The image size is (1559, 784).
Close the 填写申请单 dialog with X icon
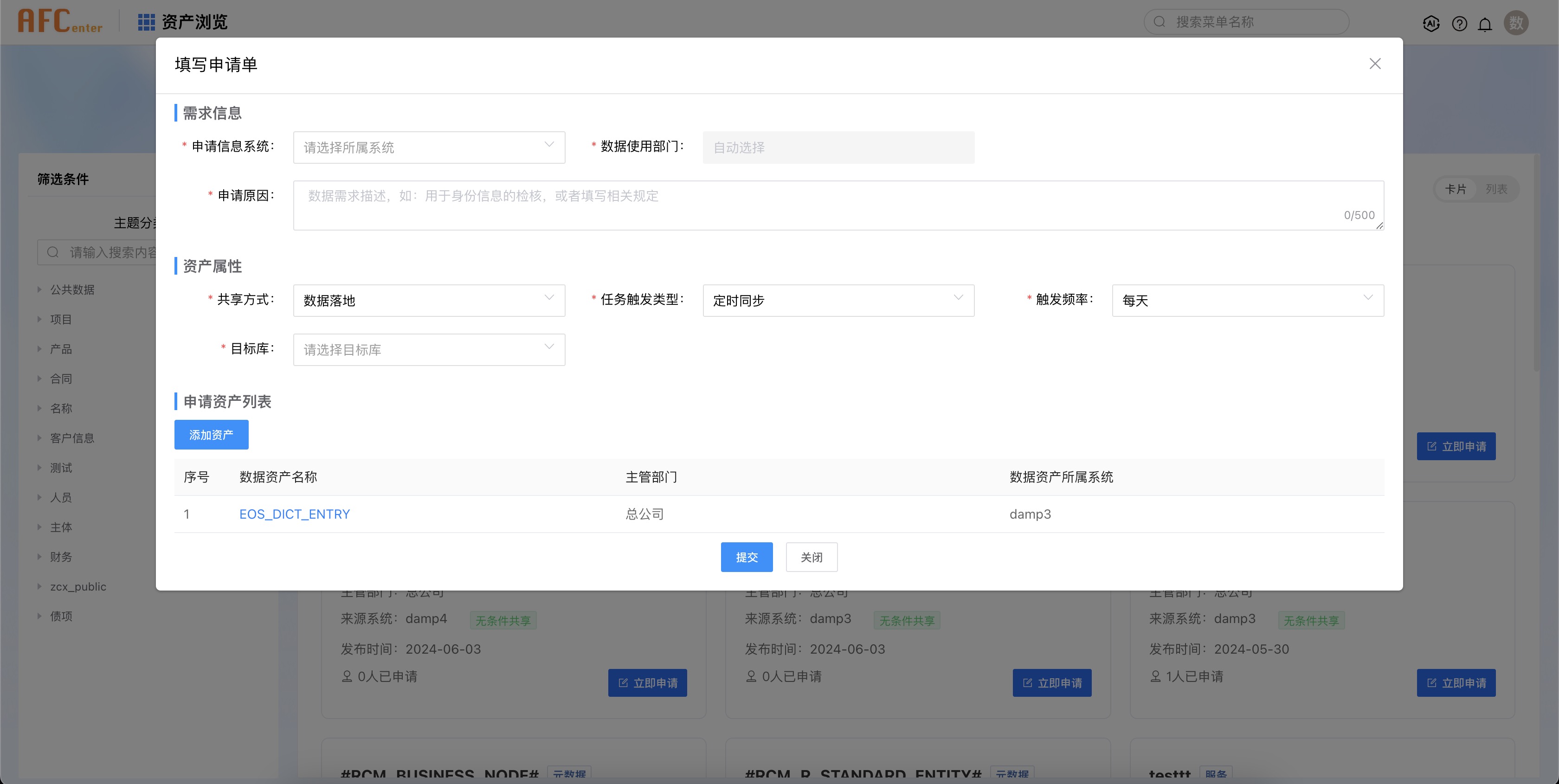tap(1374, 64)
